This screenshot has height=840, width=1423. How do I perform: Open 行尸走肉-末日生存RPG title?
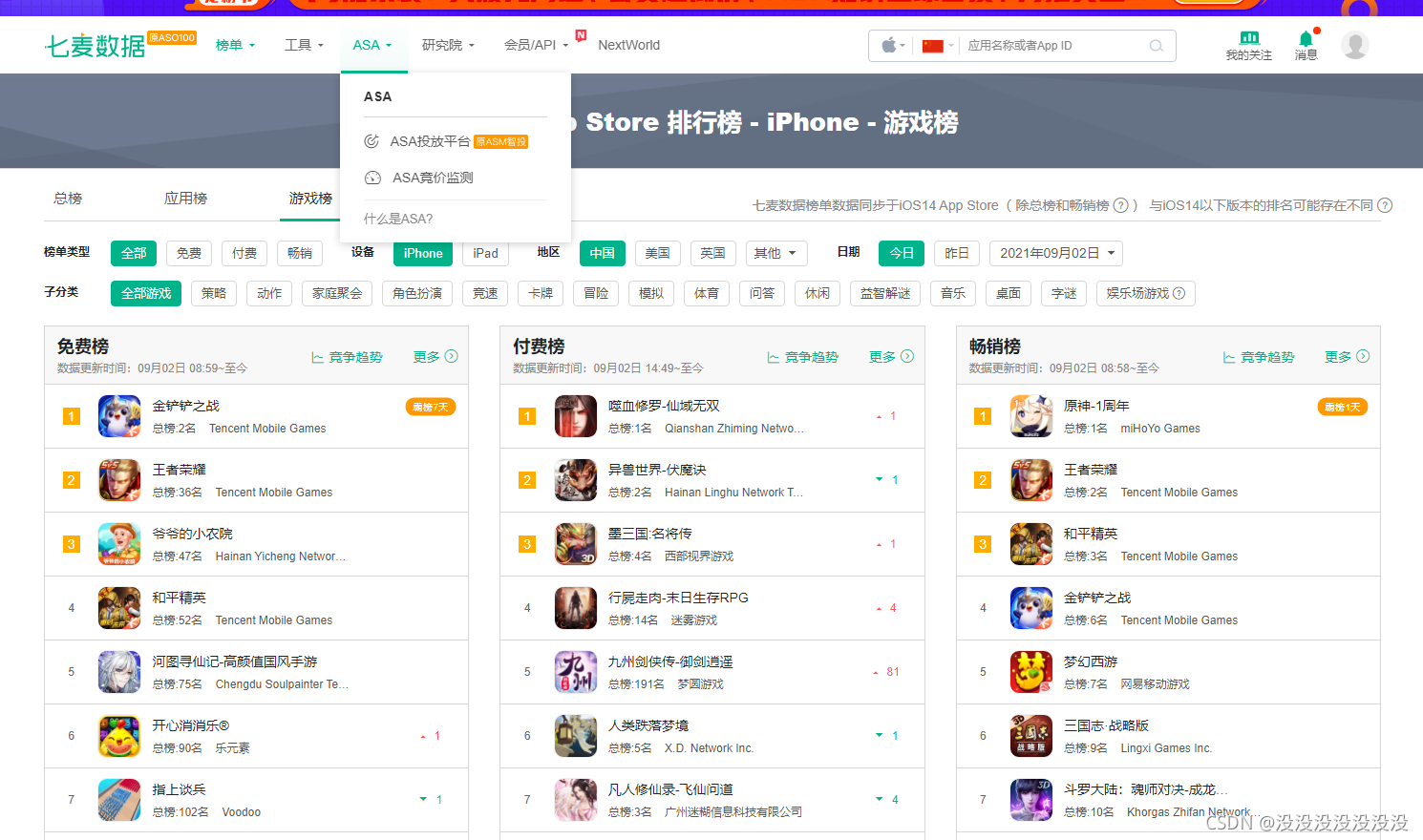tap(678, 598)
